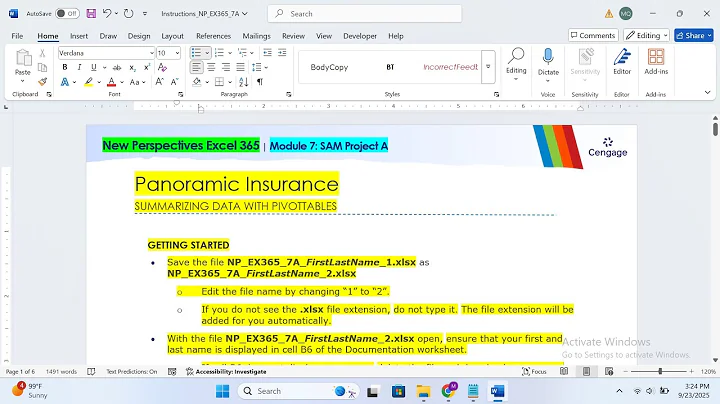The image size is (720, 404).
Task: Switch to the Review tab
Action: tap(293, 36)
